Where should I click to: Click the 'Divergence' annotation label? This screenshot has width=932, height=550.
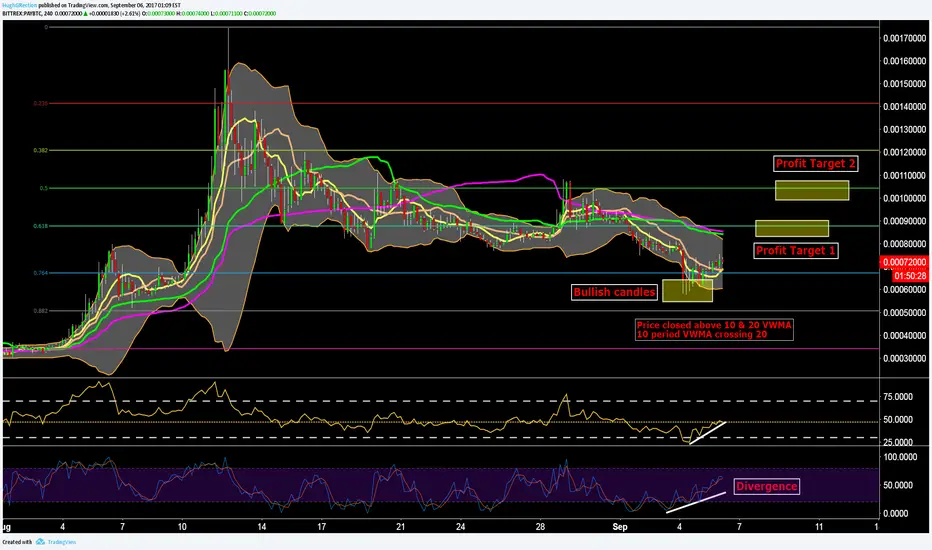point(767,486)
